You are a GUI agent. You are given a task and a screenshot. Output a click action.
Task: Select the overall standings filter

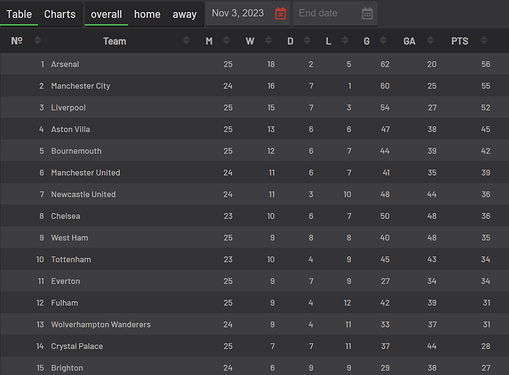pos(106,14)
